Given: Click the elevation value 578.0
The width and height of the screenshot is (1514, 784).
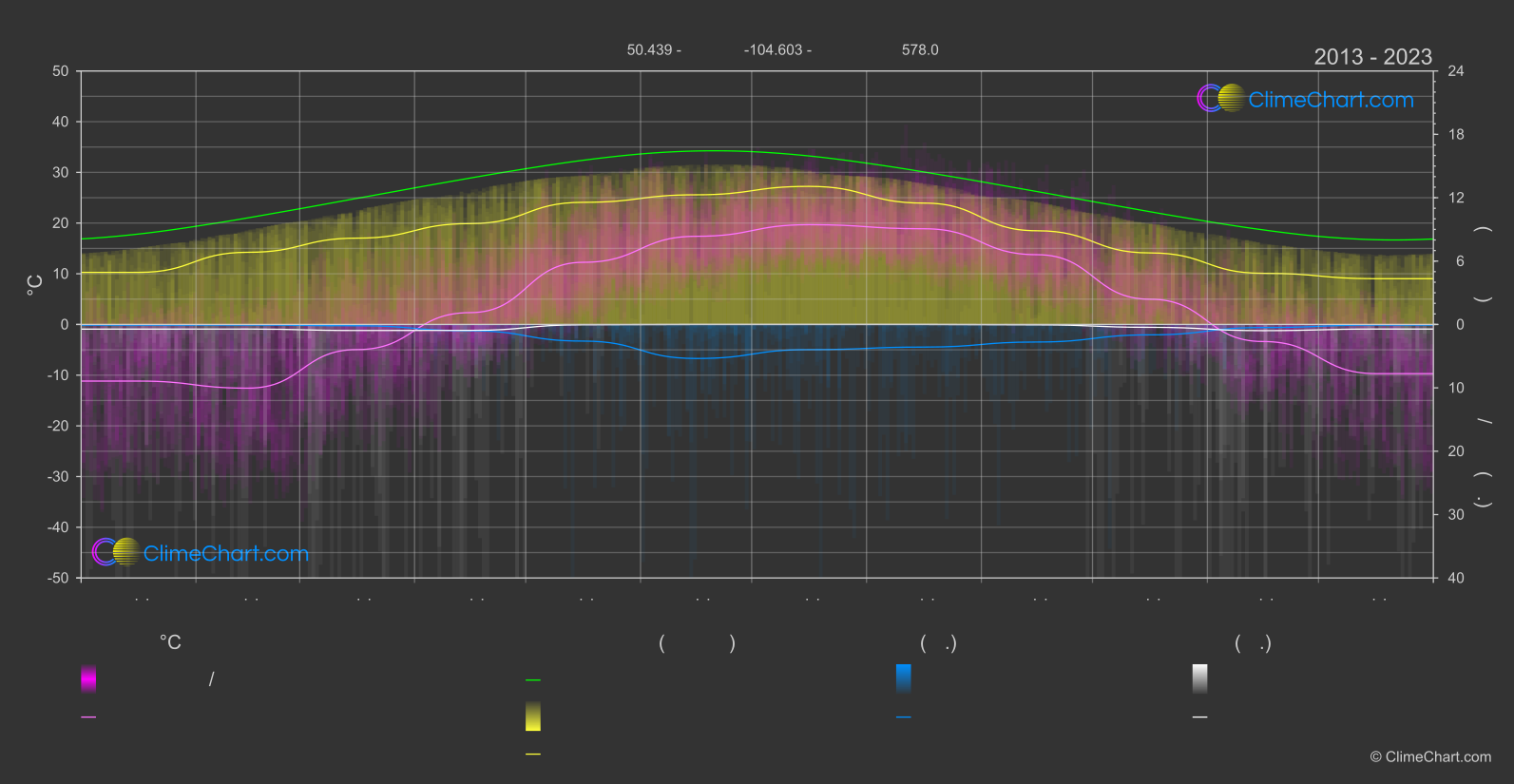Looking at the screenshot, I should coord(920,49).
